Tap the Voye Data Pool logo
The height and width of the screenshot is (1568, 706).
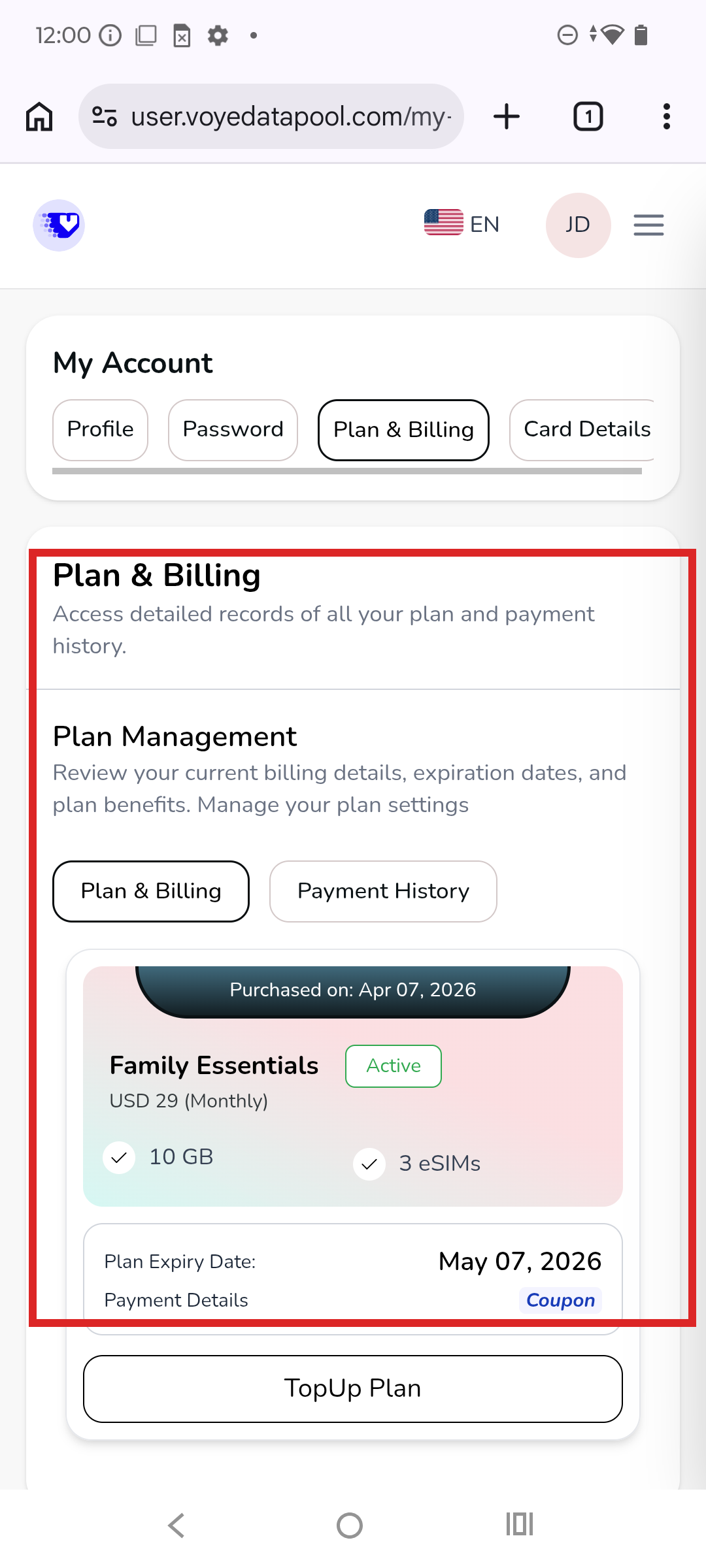point(59,225)
